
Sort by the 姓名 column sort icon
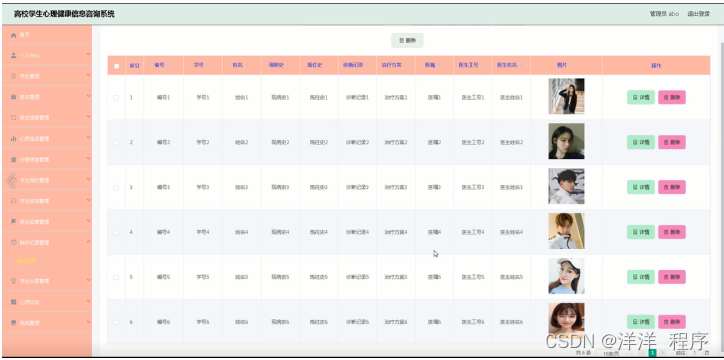pyautogui.click(x=247, y=66)
